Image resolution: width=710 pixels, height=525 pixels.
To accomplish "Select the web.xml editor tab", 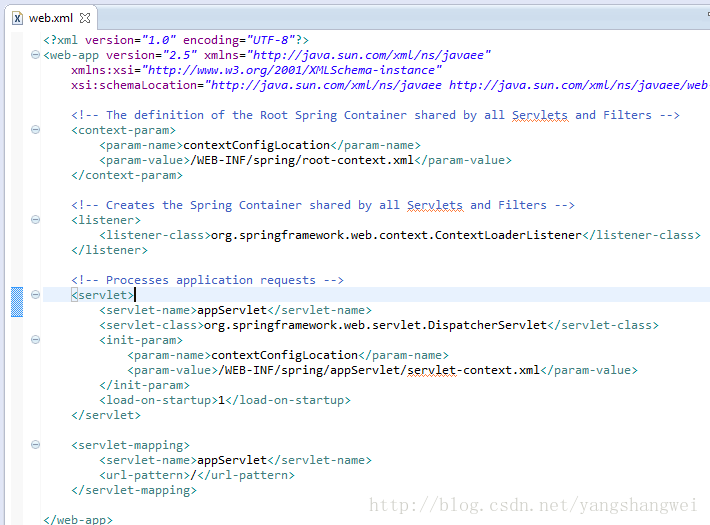I will tap(50, 17).
